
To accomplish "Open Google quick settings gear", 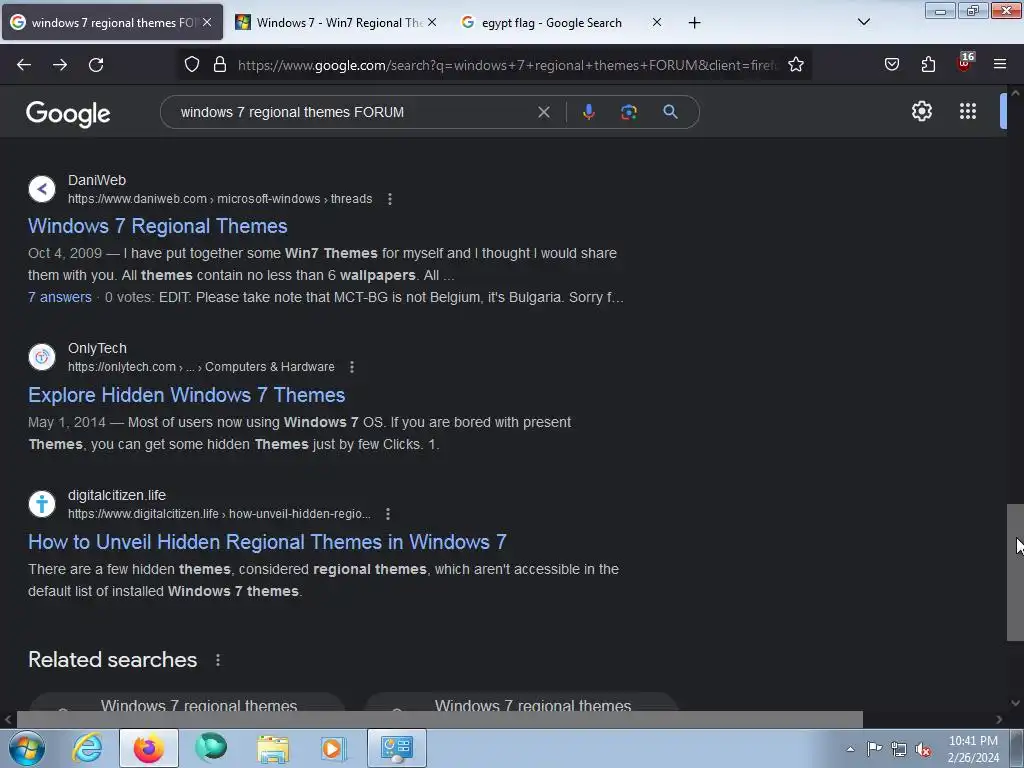I will point(921,111).
